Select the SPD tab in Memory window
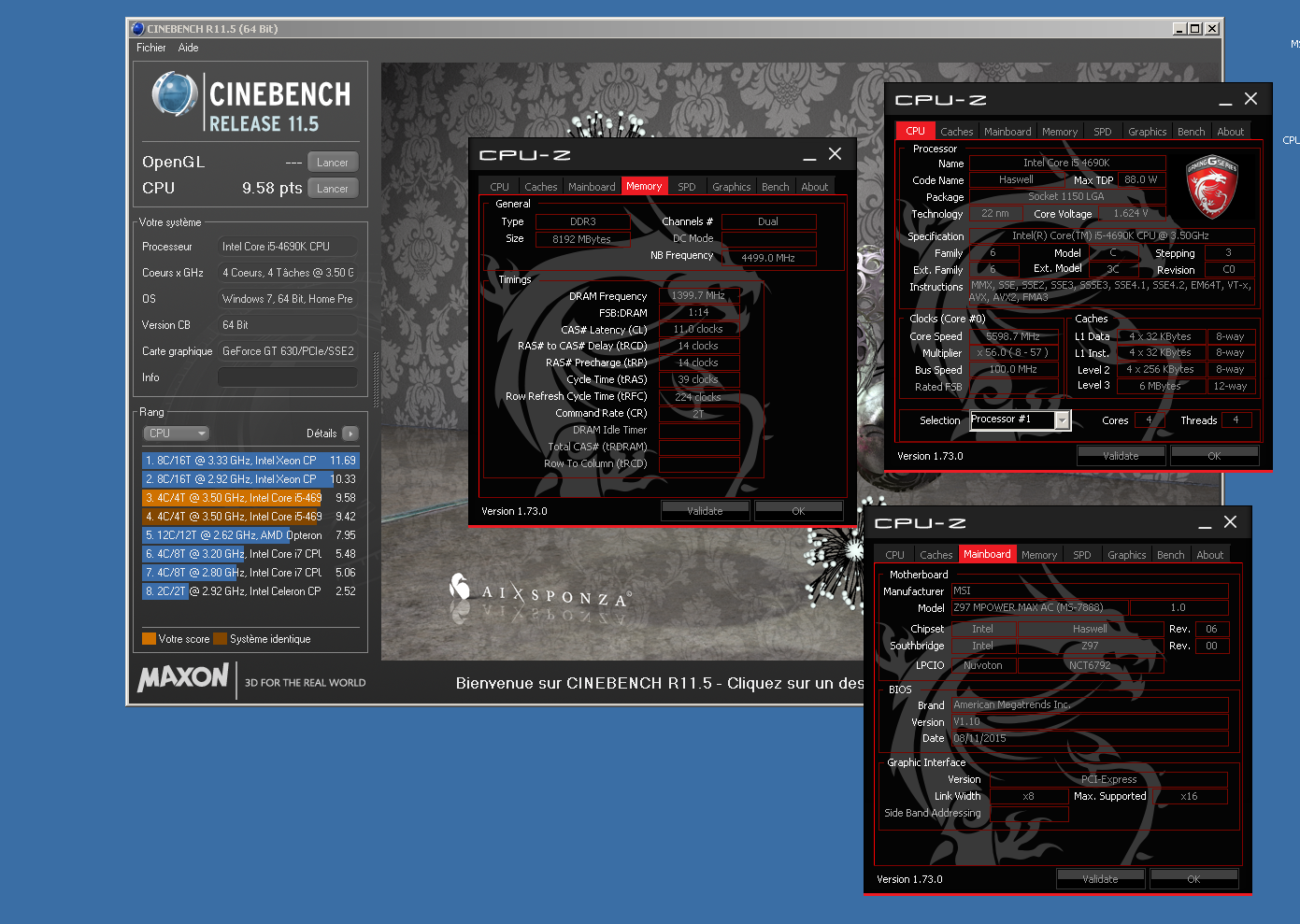The height and width of the screenshot is (924, 1300). 686,187
